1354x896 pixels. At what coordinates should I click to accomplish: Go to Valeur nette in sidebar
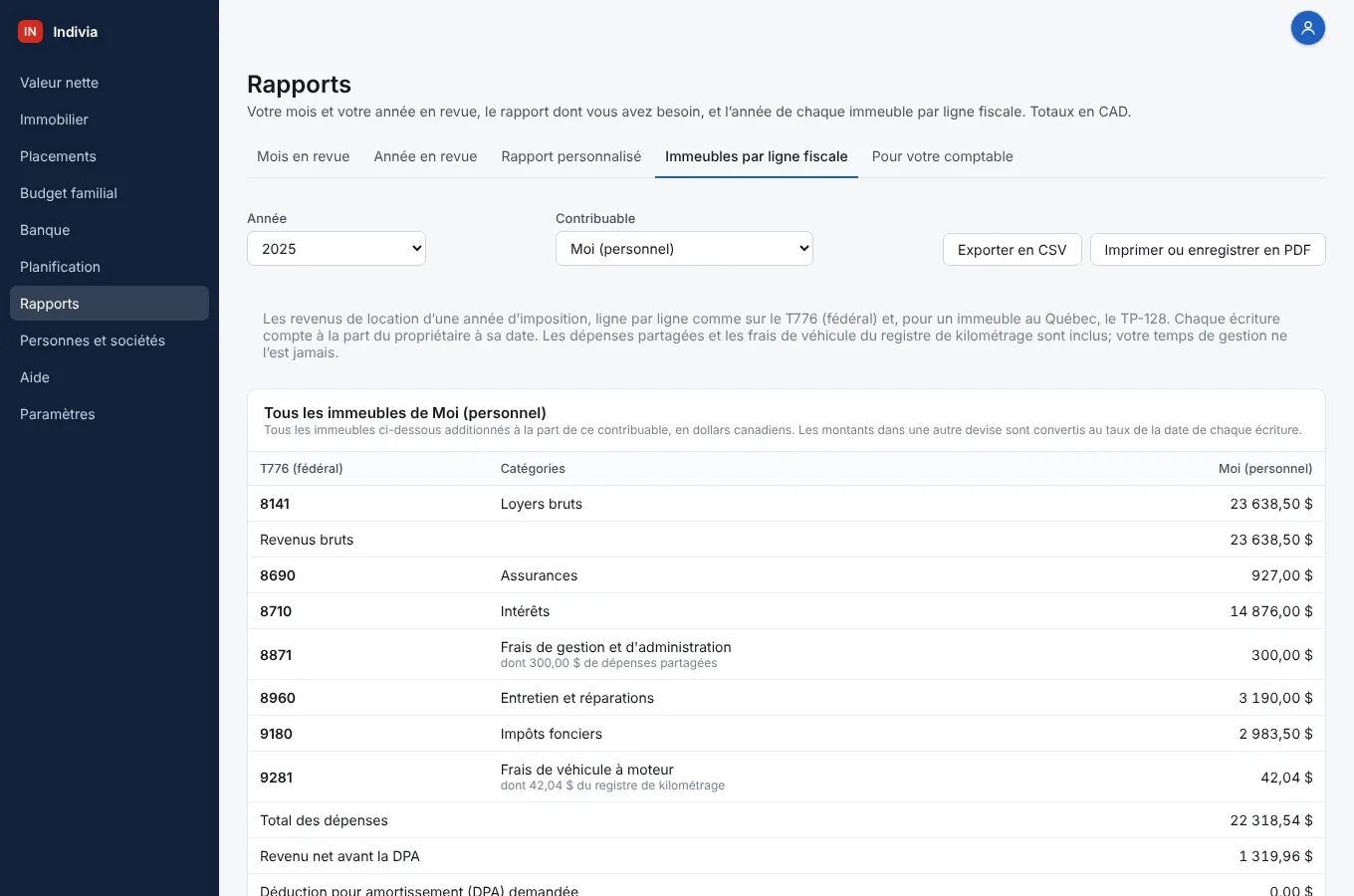(110, 83)
